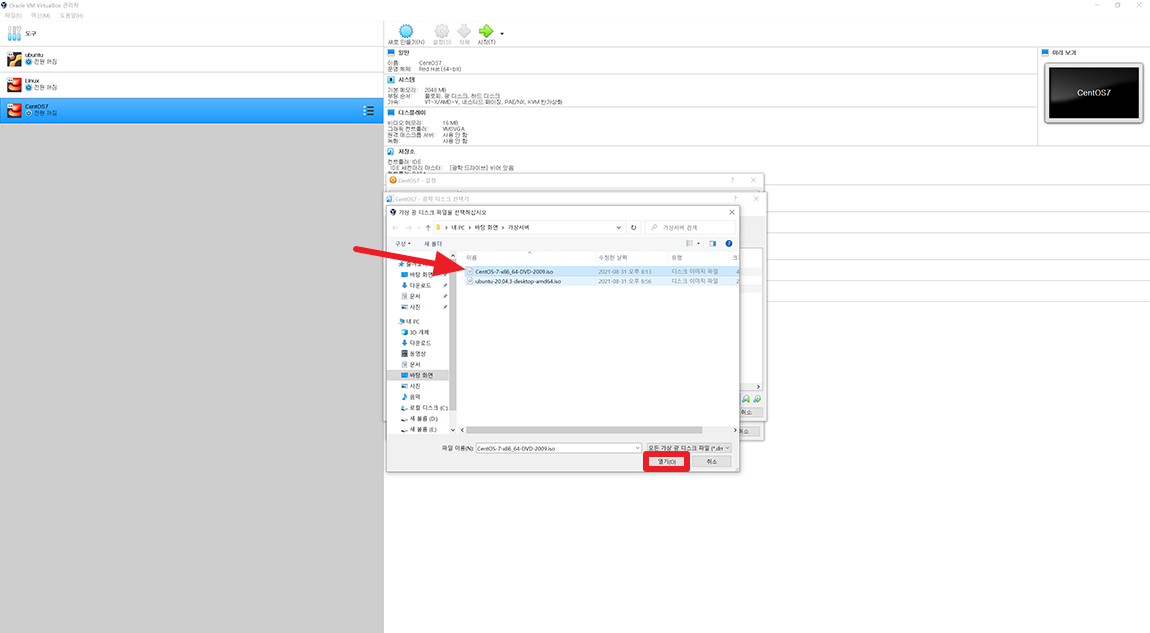Click the up-one-level arrow in file dialog
This screenshot has height=633, width=1150.
click(428, 227)
